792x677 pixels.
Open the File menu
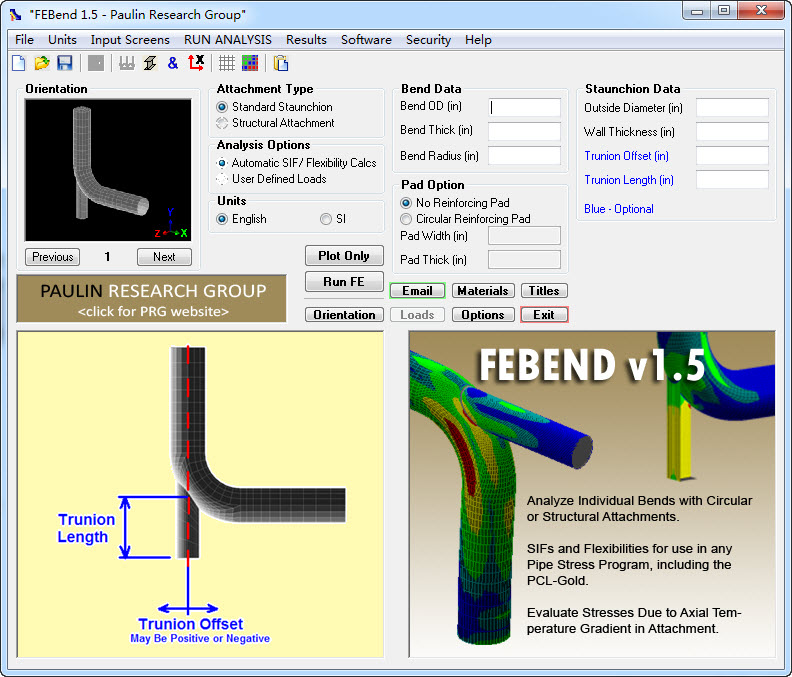tap(24, 40)
